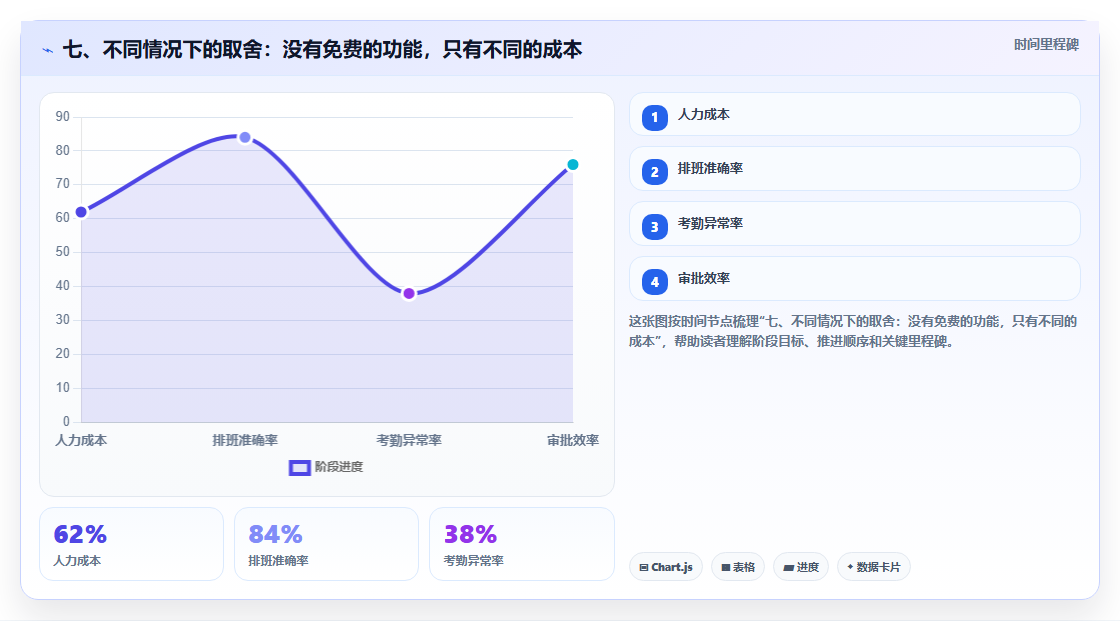
Task: Click the section heading 七、不同情况下的取舍
Action: tap(322, 50)
